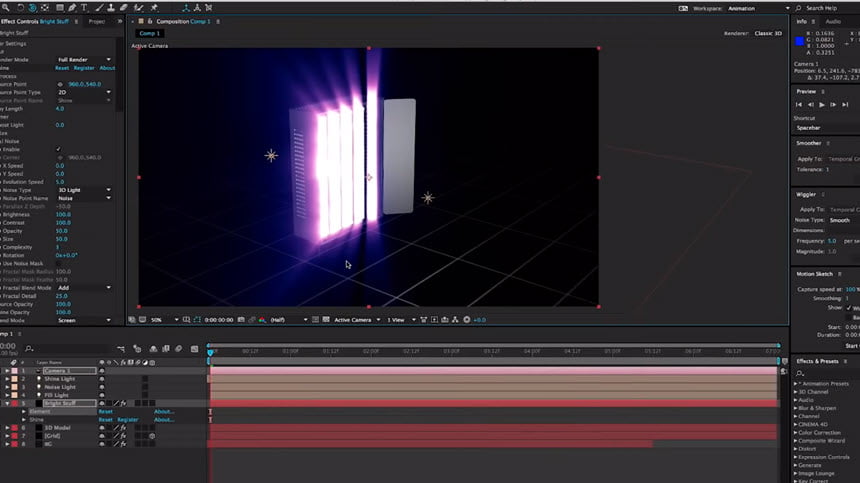Expand the Shine effect in timeline

click(24, 419)
